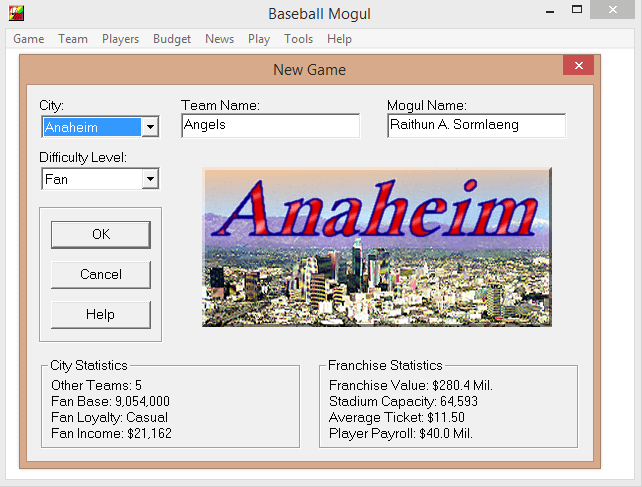Screen dimensions: 642x487
Task: Click the 'Stadium Capacity: 64,593' text
Action: [x=403, y=401]
